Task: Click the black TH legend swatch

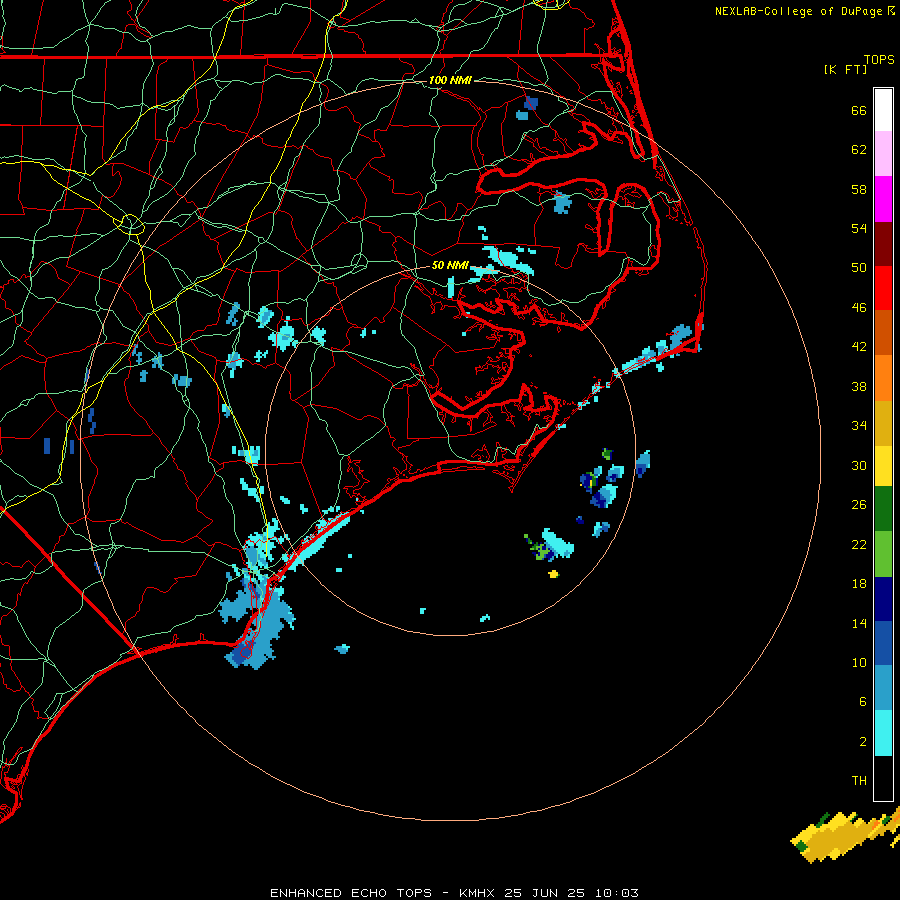Action: click(883, 778)
